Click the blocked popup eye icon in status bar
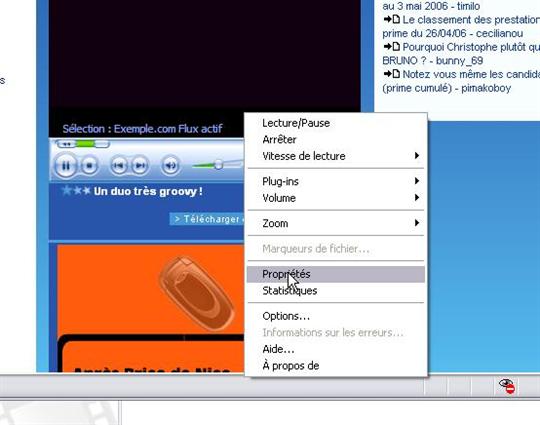This screenshot has width=540, height=425. point(507,386)
